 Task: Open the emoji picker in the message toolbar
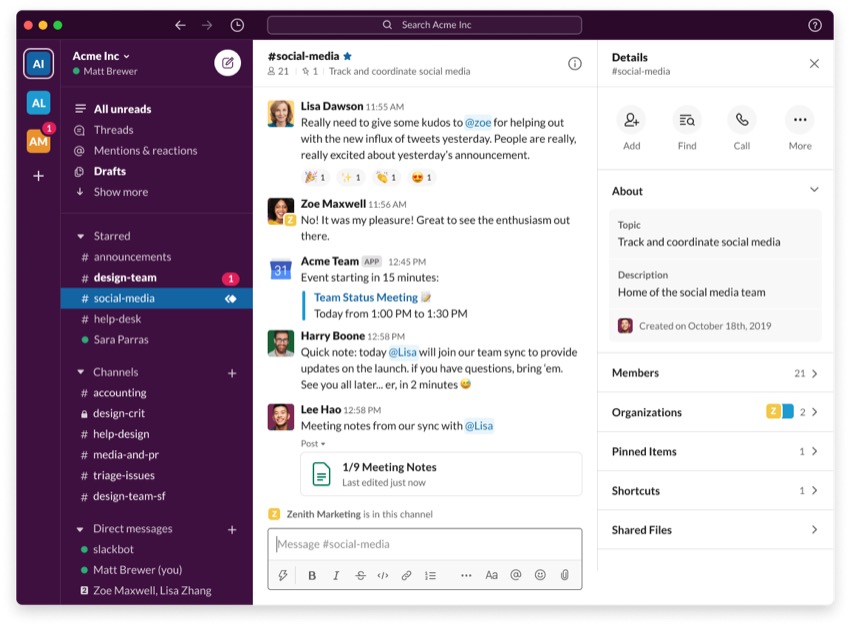pyautogui.click(x=540, y=575)
